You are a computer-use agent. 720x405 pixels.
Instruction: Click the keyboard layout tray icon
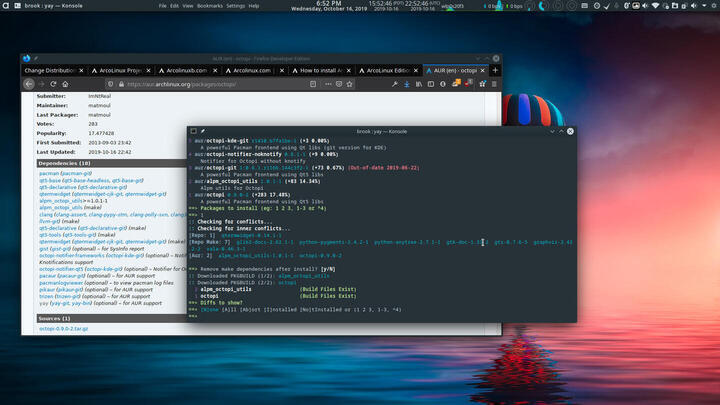click(x=584, y=6)
